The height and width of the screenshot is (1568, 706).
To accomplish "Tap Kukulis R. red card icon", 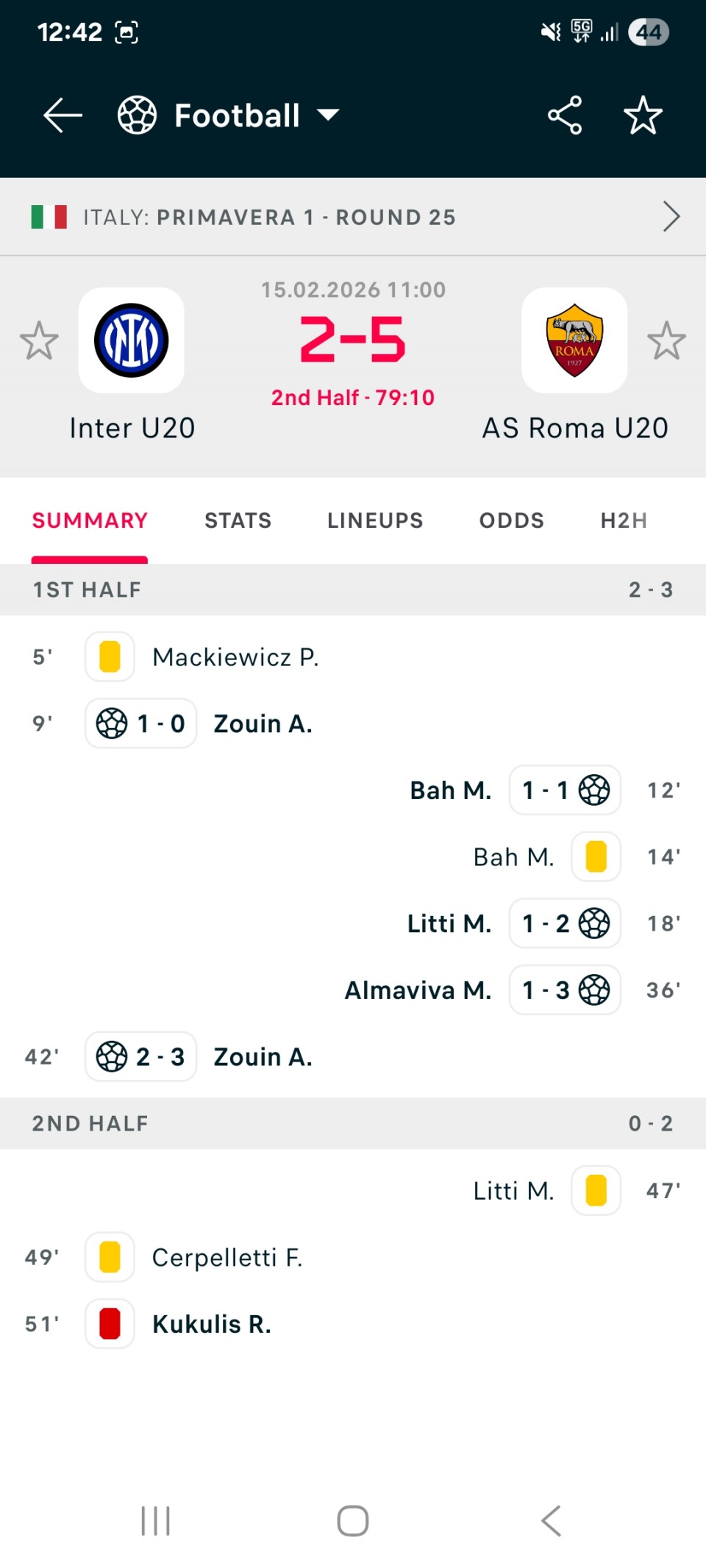I will (x=110, y=1324).
